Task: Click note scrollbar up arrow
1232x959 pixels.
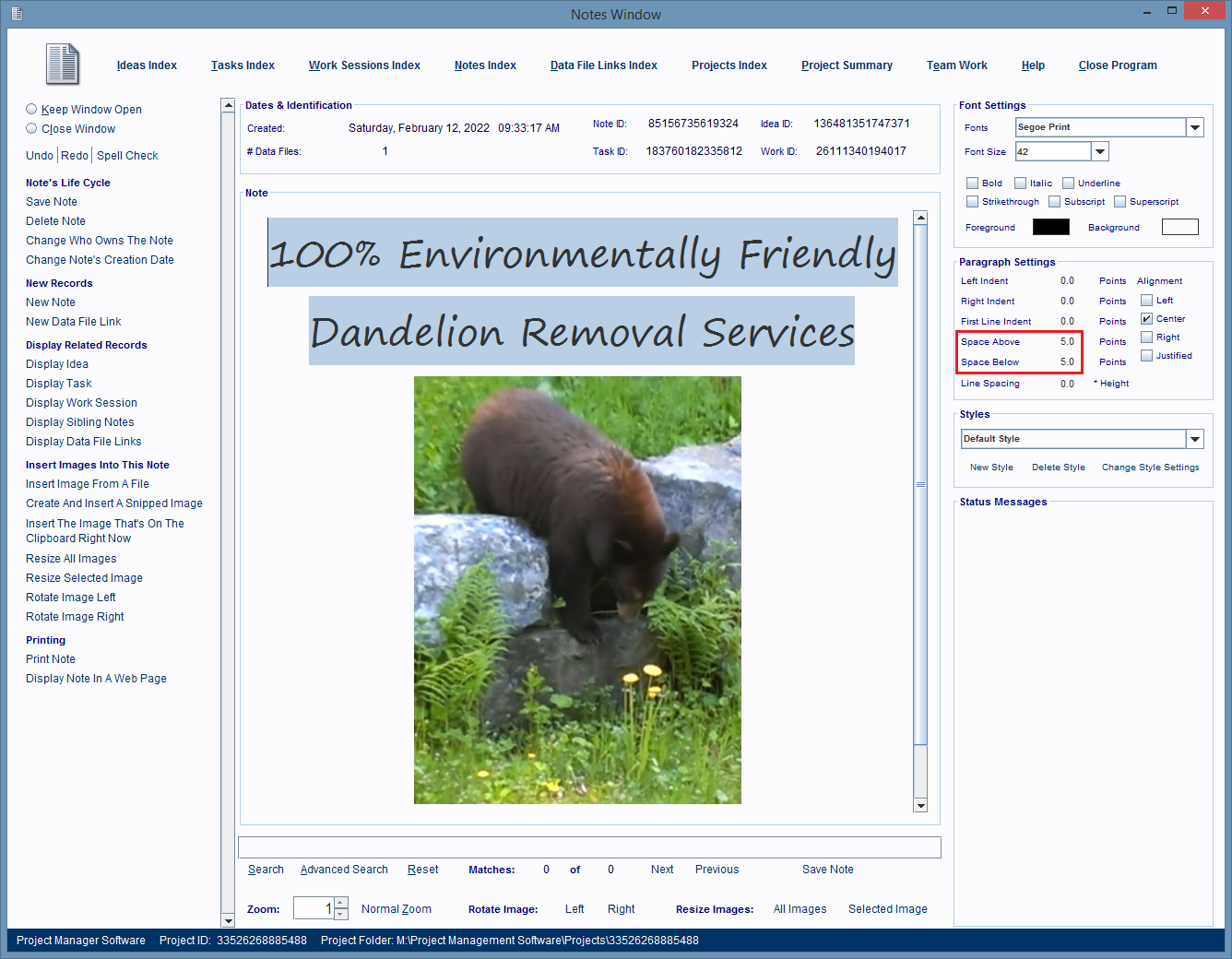Action: 920,218
